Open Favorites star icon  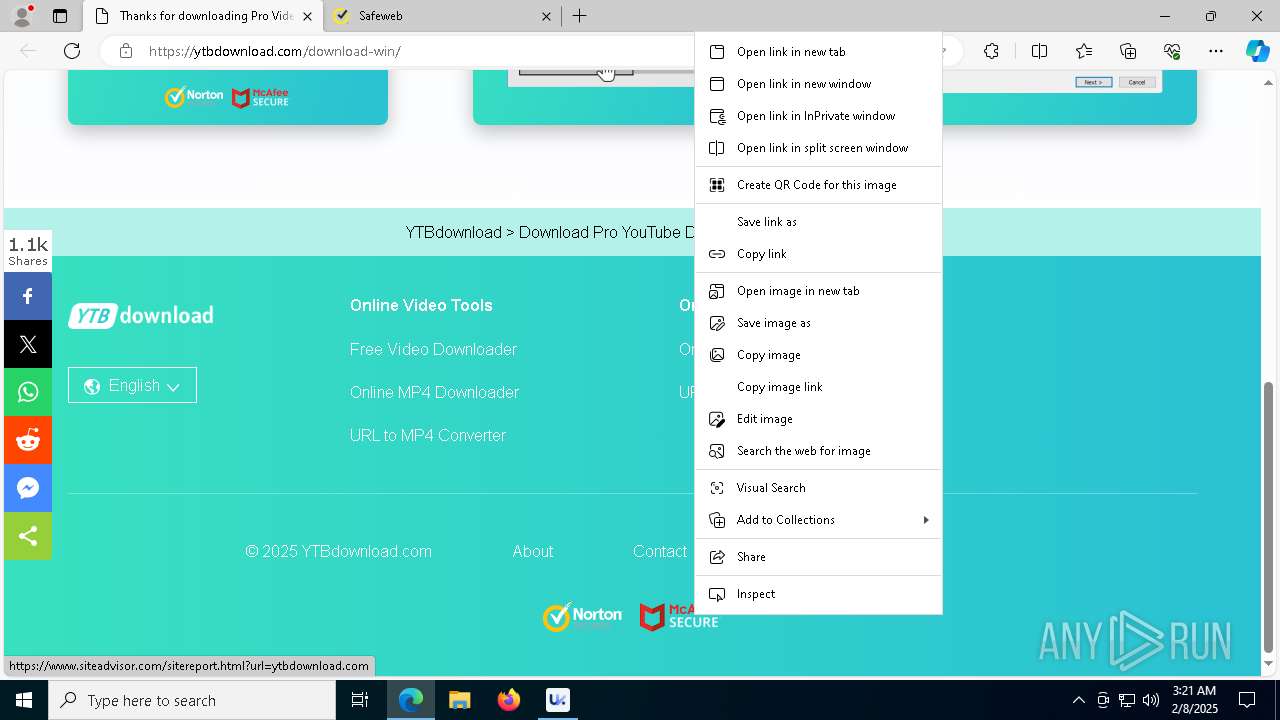[x=1084, y=51]
